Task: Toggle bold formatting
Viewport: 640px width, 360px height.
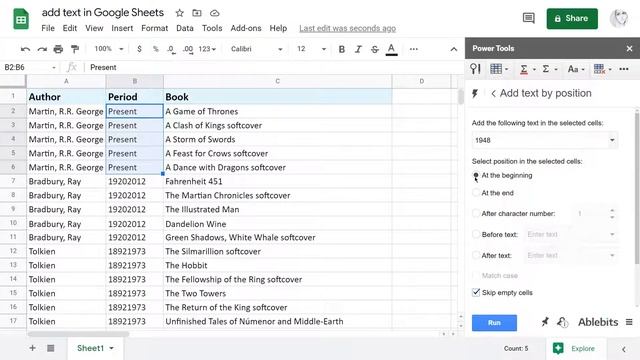Action: [342, 49]
